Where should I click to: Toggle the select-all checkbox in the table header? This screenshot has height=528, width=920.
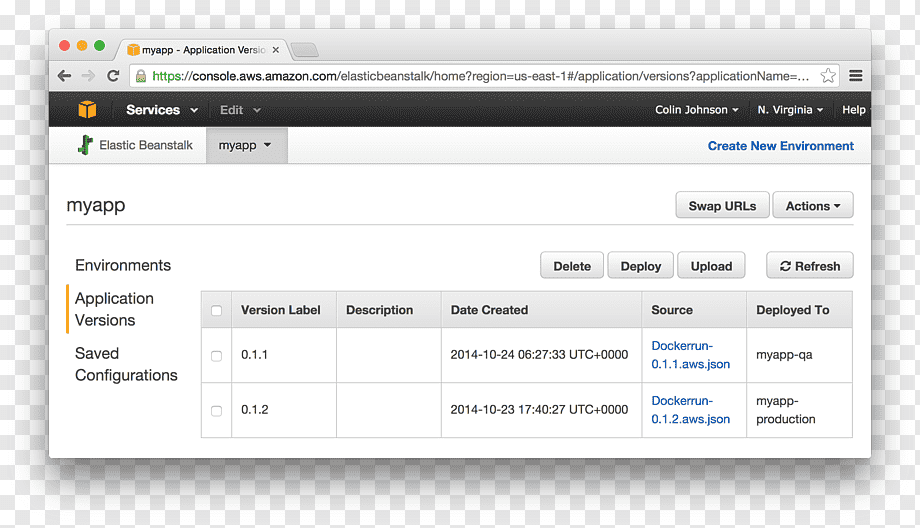pos(217,310)
